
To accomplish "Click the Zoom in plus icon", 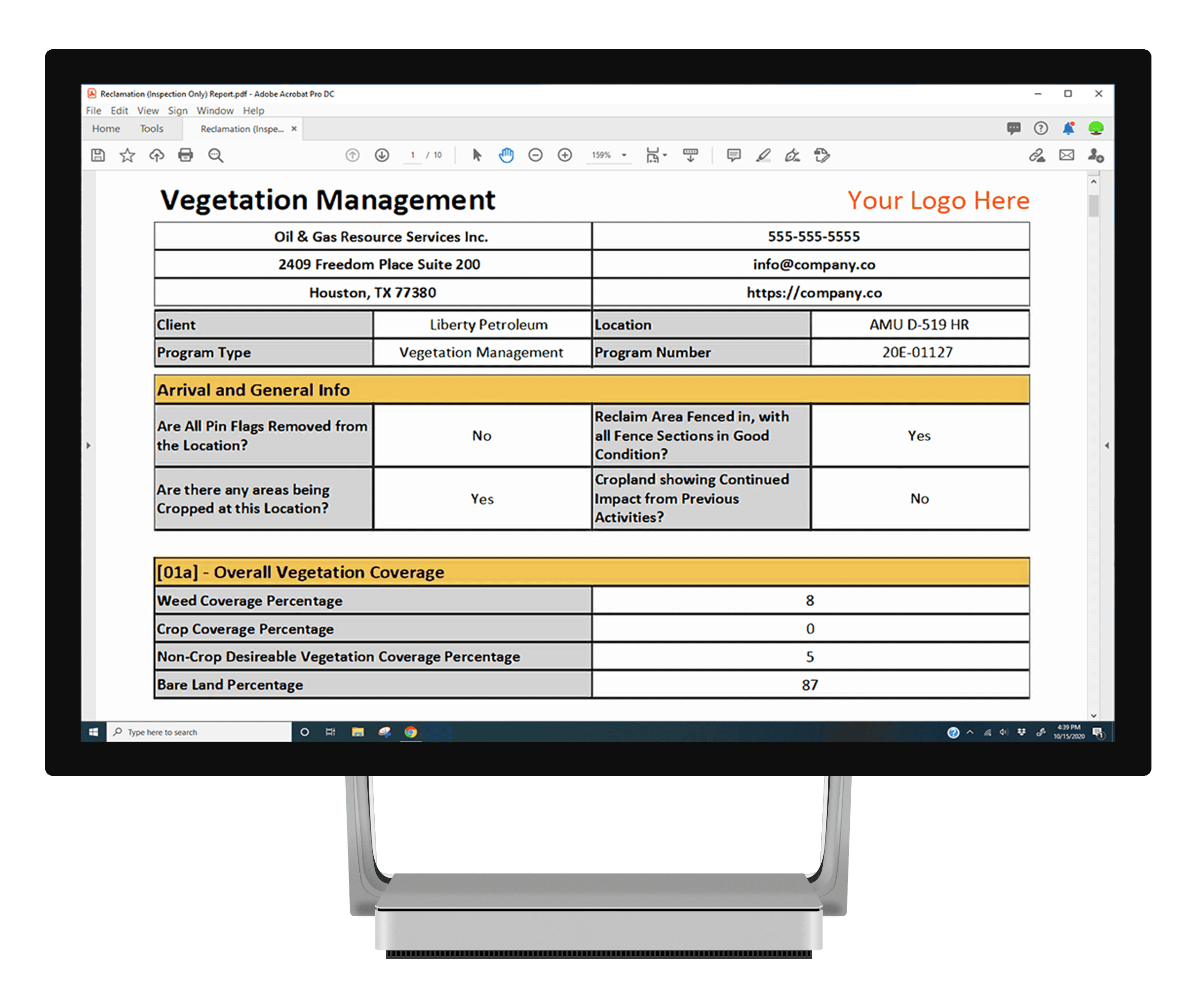I will pos(565,155).
